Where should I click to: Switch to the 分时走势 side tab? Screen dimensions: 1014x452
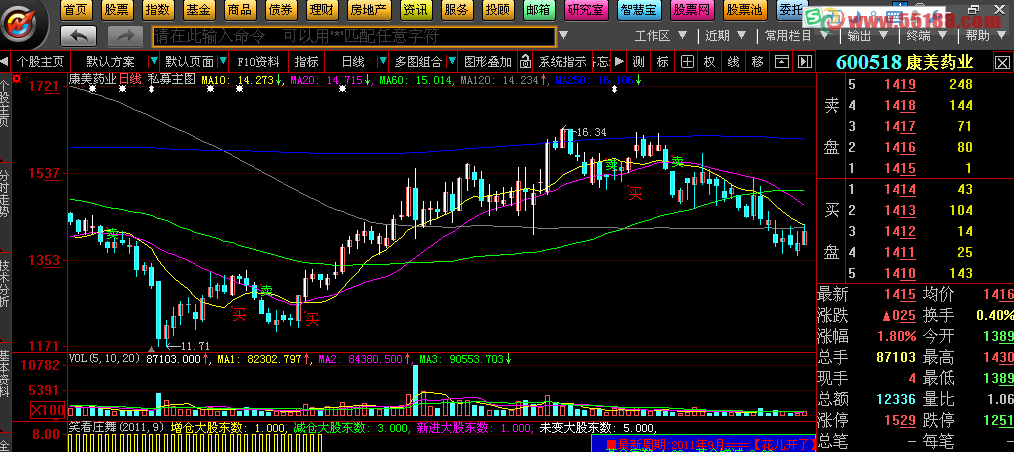pos(5,191)
